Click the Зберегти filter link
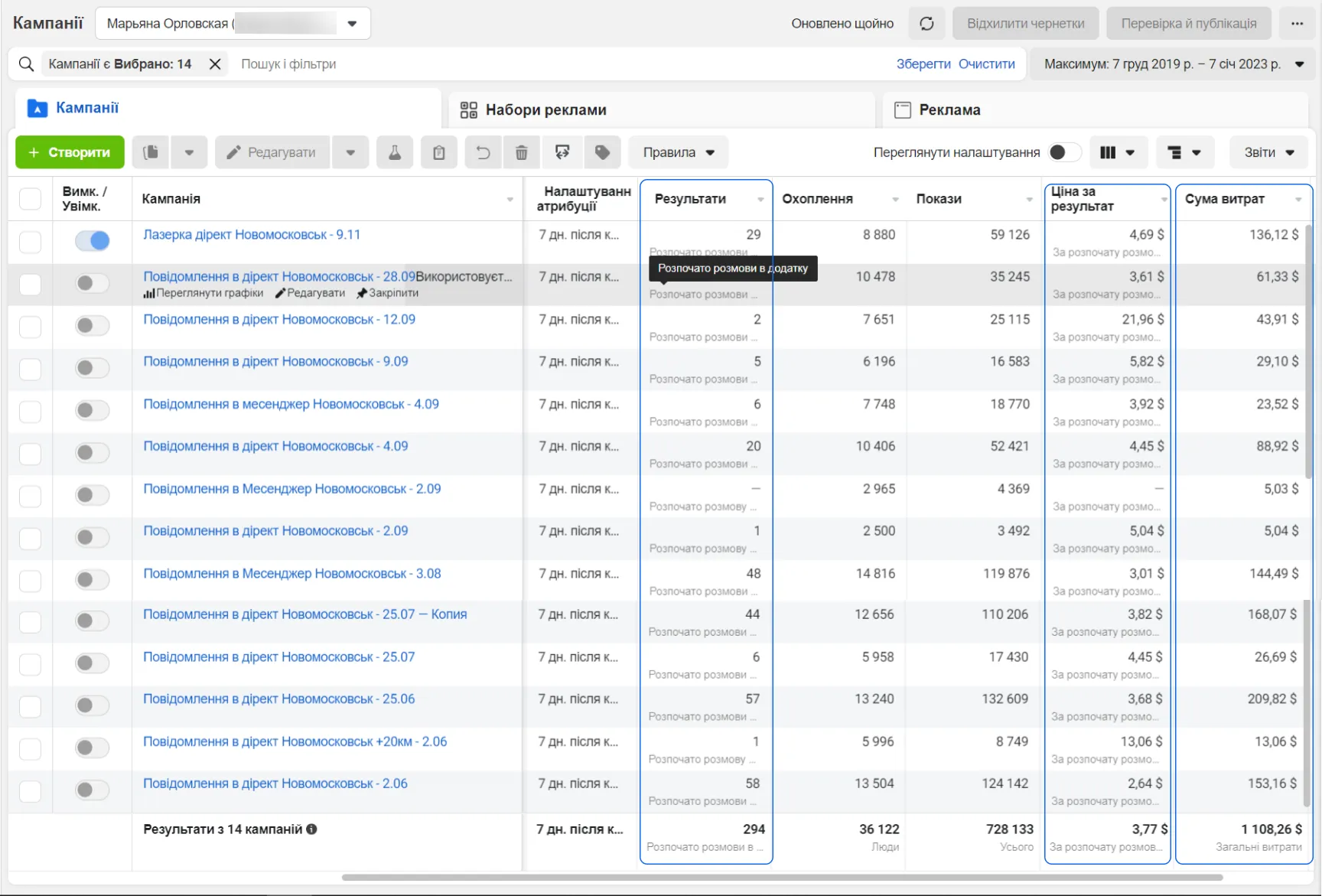The image size is (1322, 896). pos(923,64)
